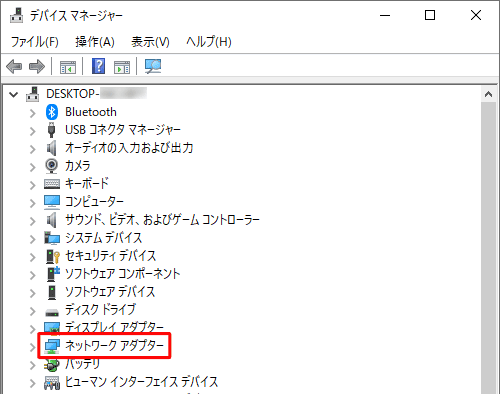Open the ヘルプ(H) menu
This screenshot has width=500, height=394.
point(209,42)
